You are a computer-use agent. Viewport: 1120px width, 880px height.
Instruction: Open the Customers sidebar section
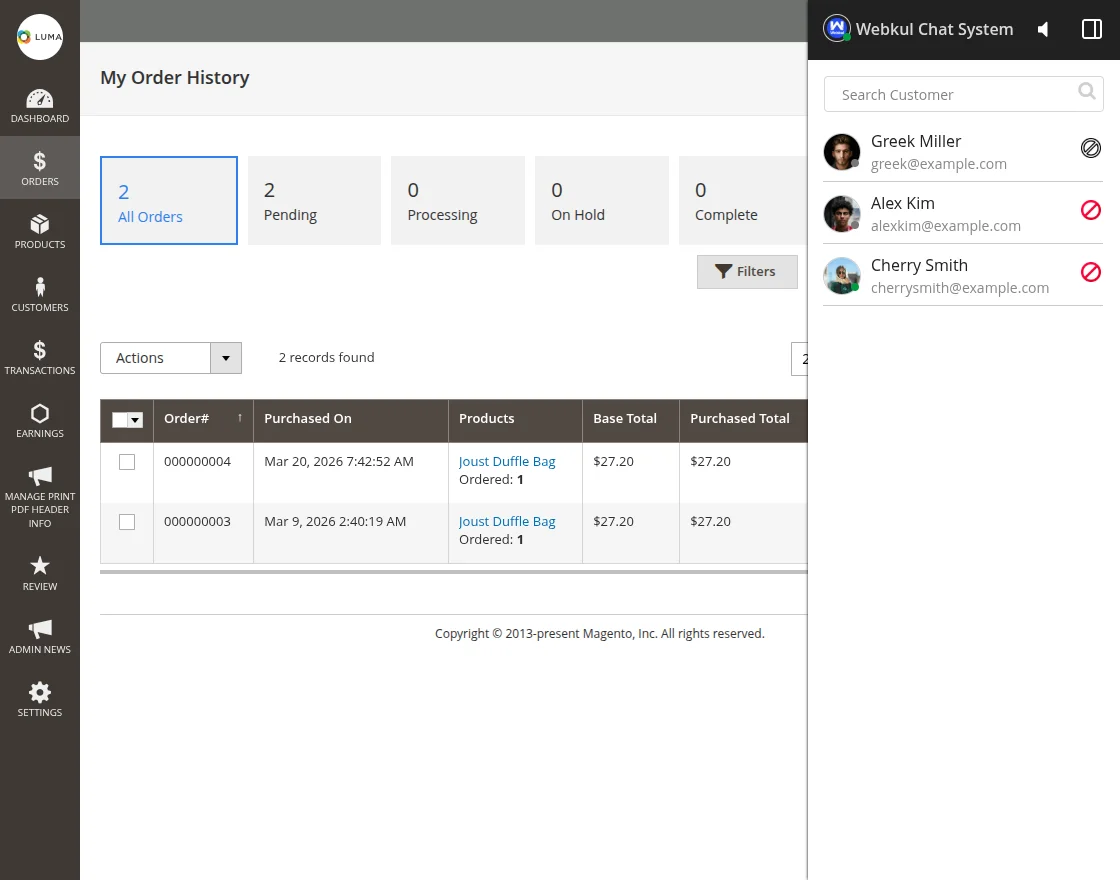(40, 295)
